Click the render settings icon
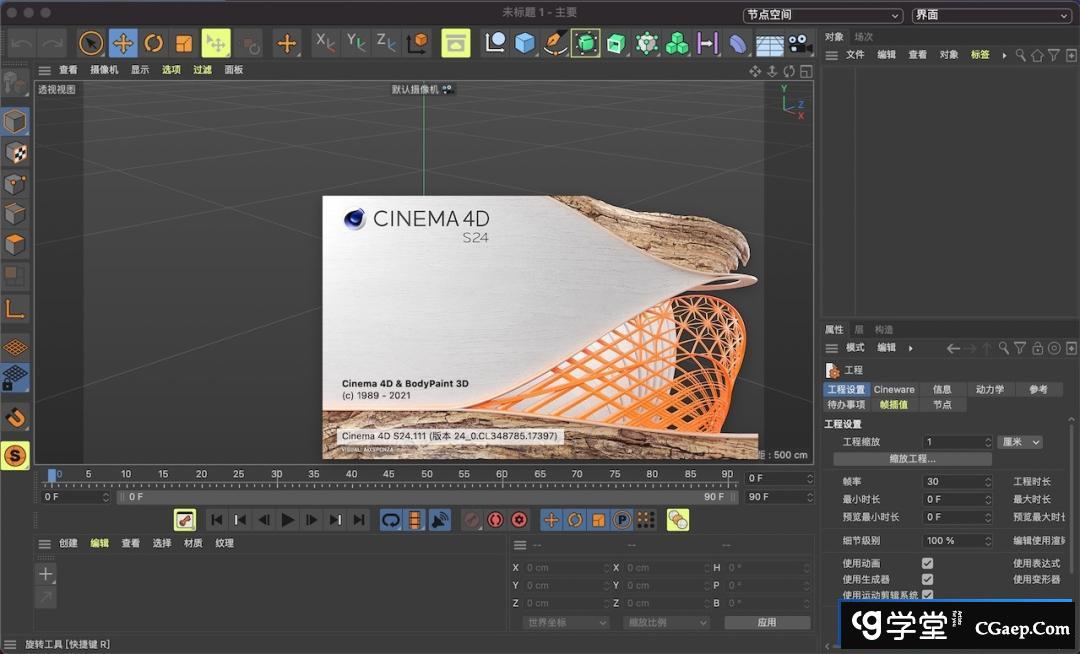1080x654 pixels. (456, 43)
